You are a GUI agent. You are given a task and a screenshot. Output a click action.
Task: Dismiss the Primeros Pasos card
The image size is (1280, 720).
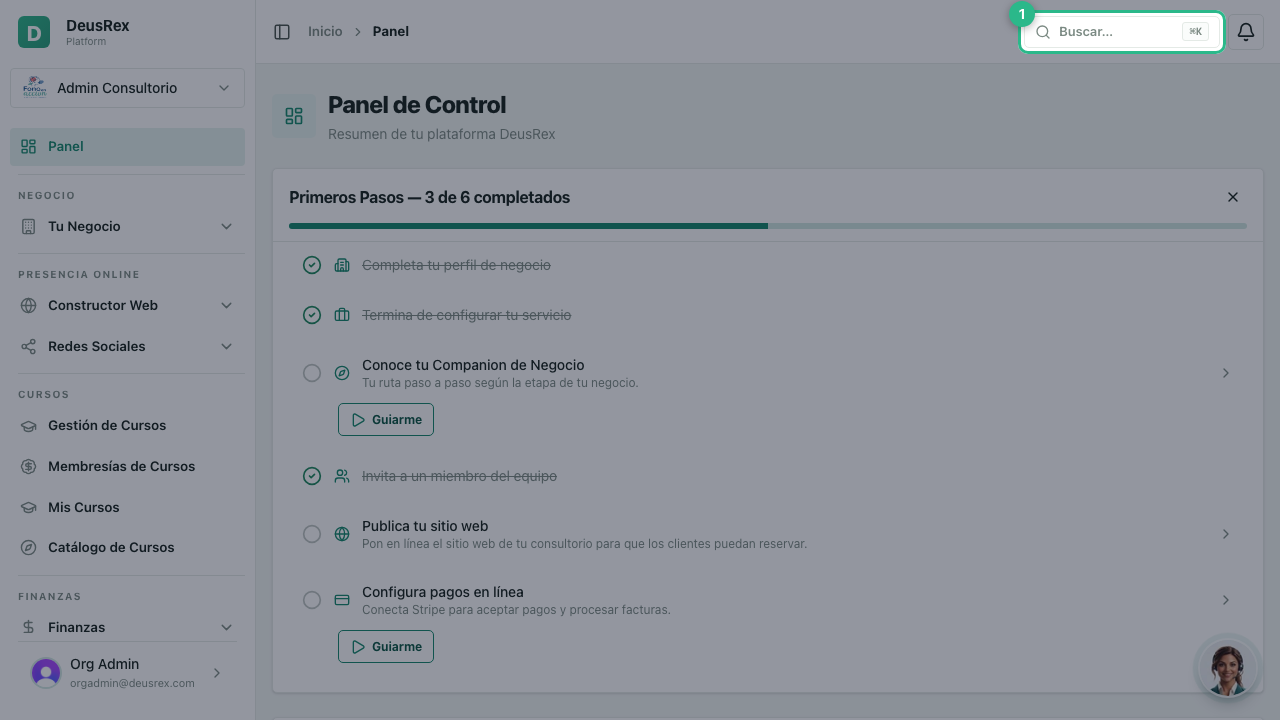coord(1233,197)
